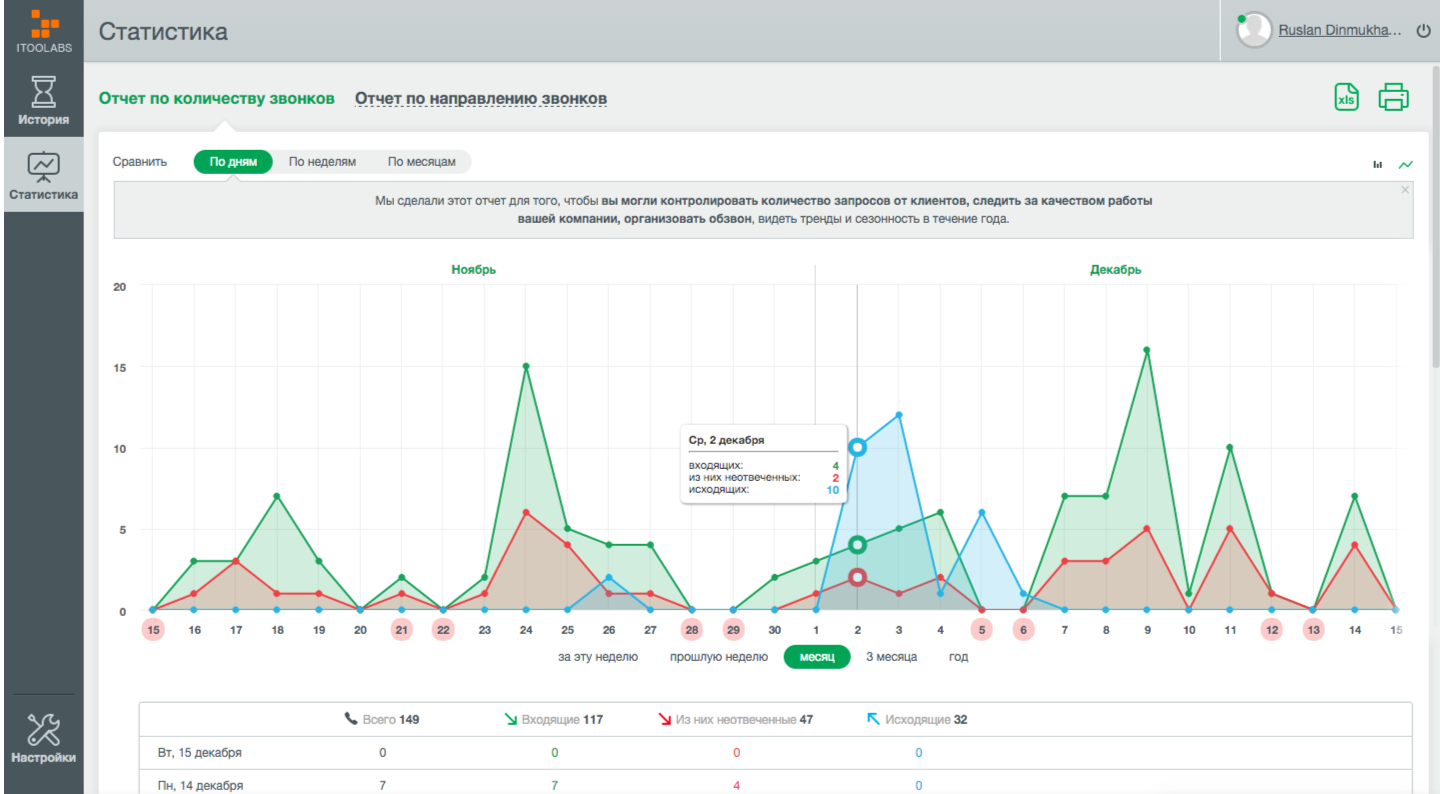
Task: Click highlighted date 6 on axis
Action: point(1023,630)
